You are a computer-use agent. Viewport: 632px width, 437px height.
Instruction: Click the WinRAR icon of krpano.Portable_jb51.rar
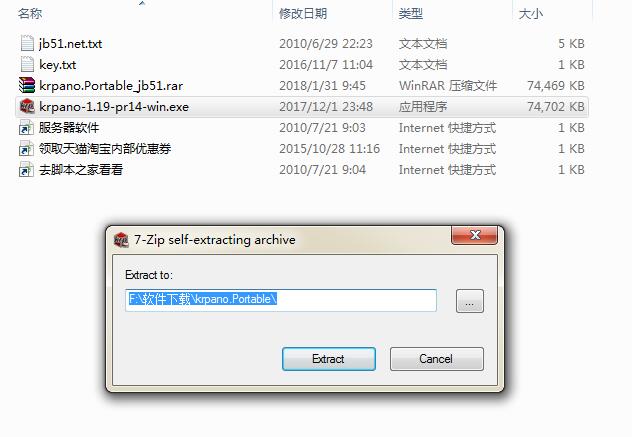[27, 85]
